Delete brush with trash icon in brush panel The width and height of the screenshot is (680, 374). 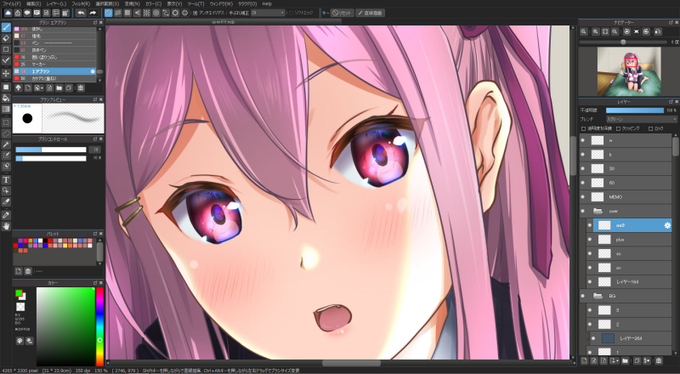81,88
